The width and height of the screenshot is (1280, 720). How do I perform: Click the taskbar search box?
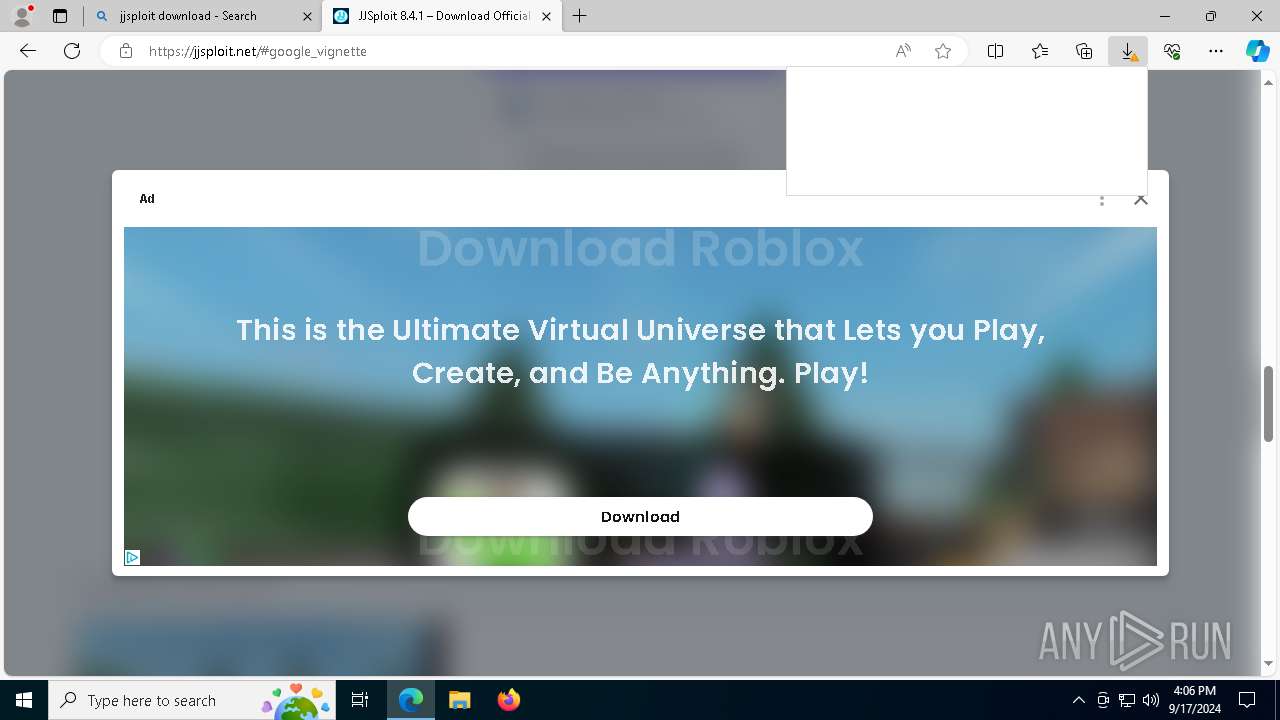pyautogui.click(x=193, y=700)
